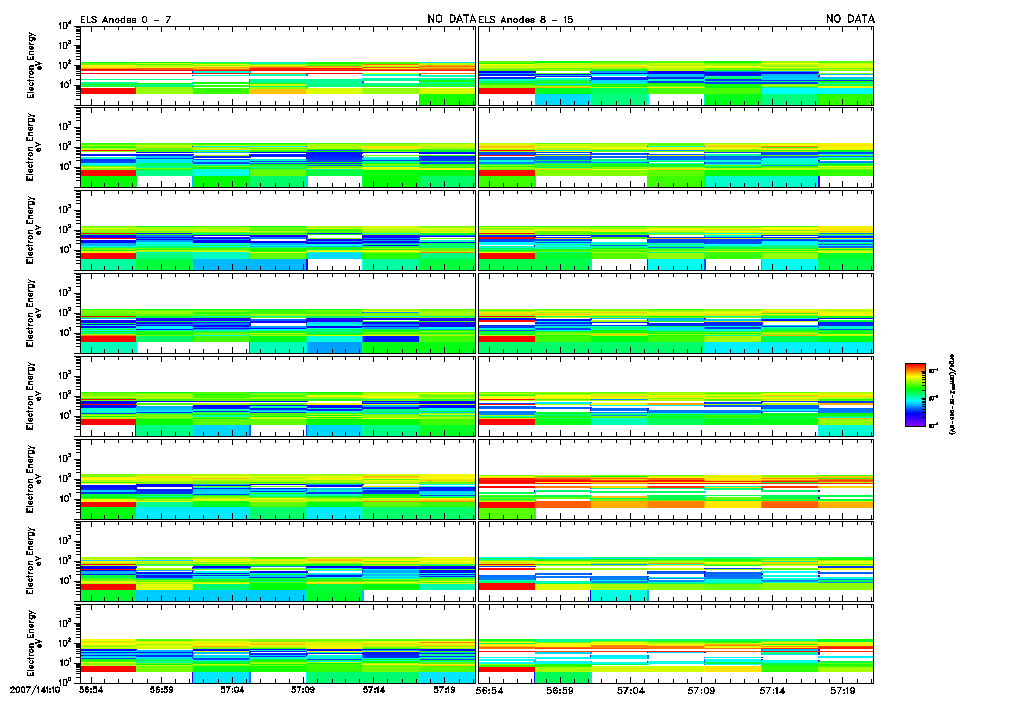
Task: Click the 56:59 tick under Anodes 8 - 15 column
Action: (x=560, y=690)
